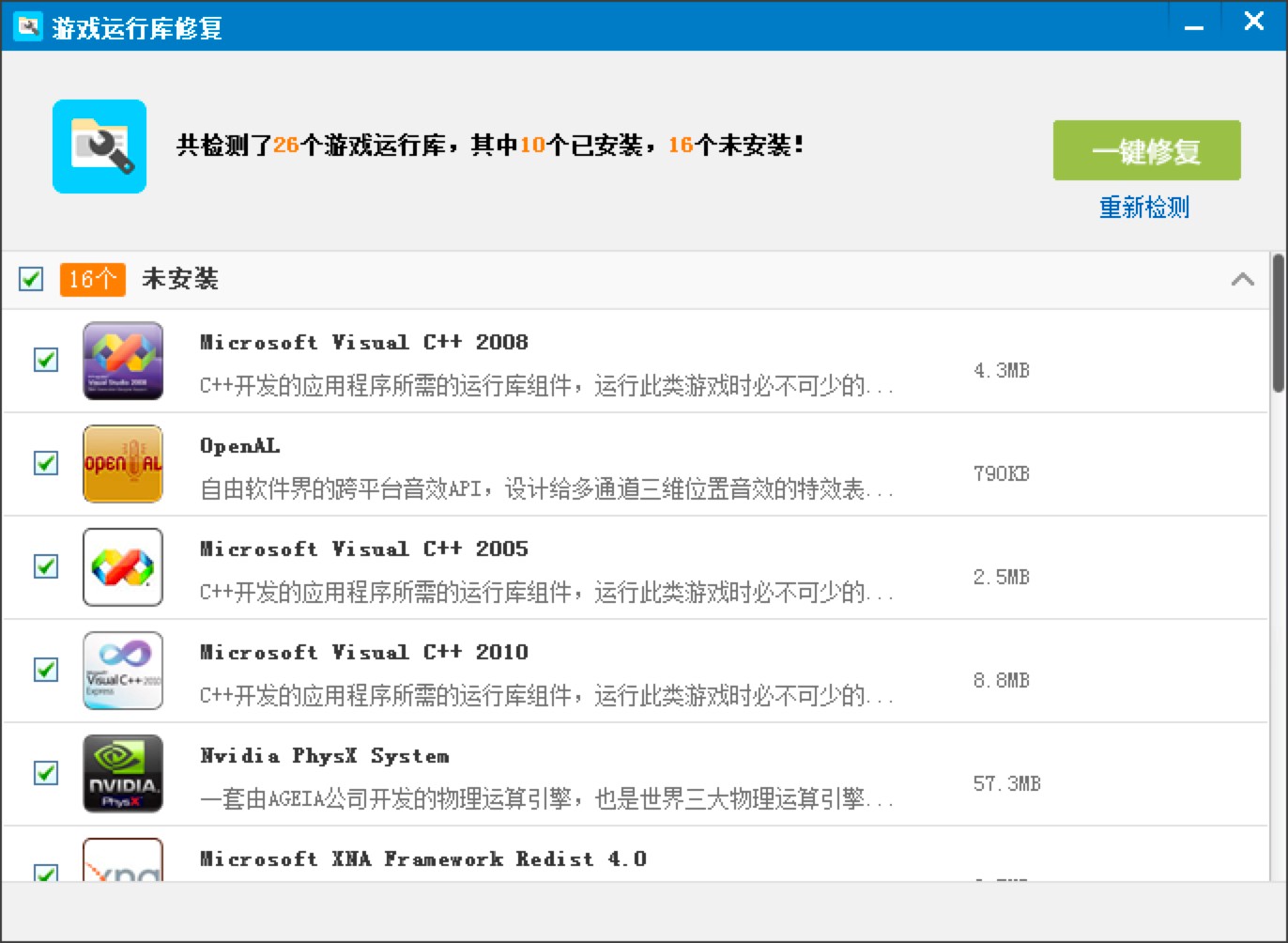The image size is (1288, 943).
Task: Click the XNA Framework icon
Action: (x=123, y=859)
